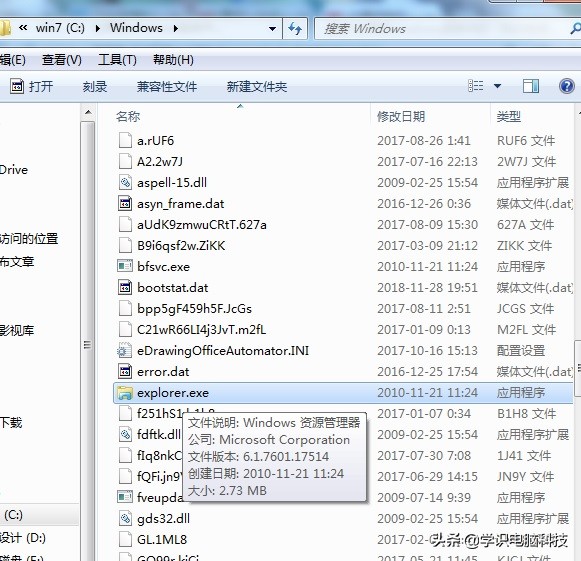Expand the arrow after Windows in path
This screenshot has width=581, height=561.
coord(176,29)
